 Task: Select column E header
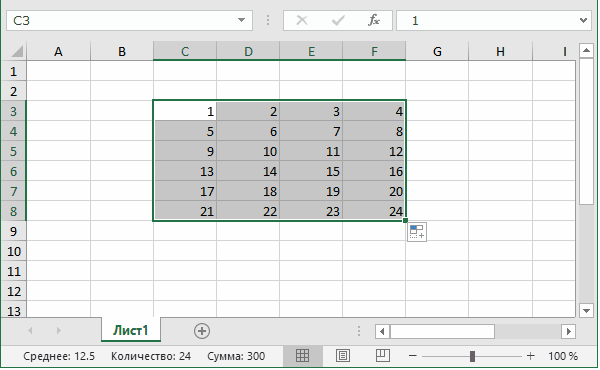click(311, 51)
